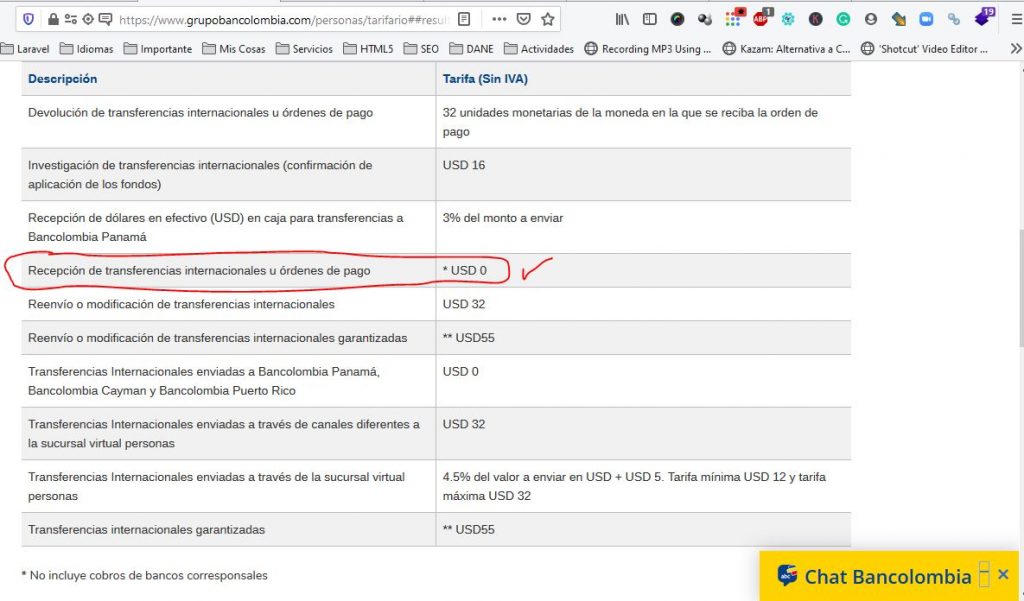Viewport: 1024px width, 601px height.
Task: Click 'Recepción de dólares en efectivo' row text
Action: 216,227
